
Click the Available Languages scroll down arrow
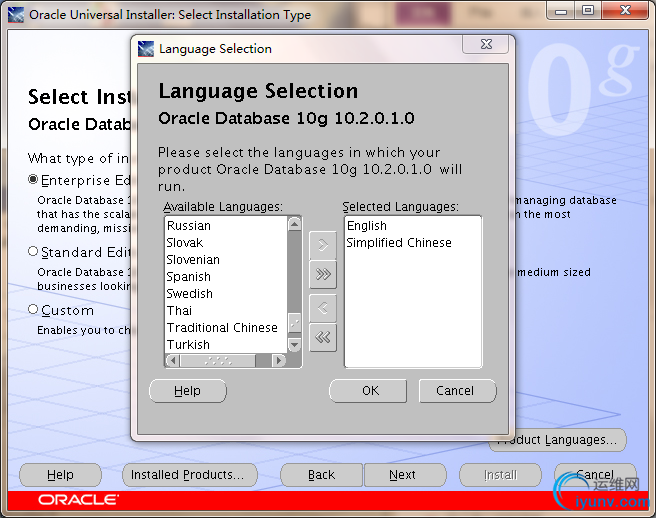pyautogui.click(x=295, y=345)
